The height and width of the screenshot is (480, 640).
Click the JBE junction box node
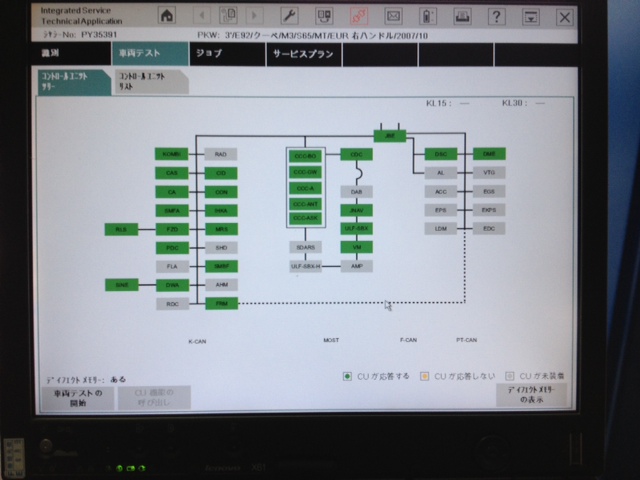coord(390,135)
